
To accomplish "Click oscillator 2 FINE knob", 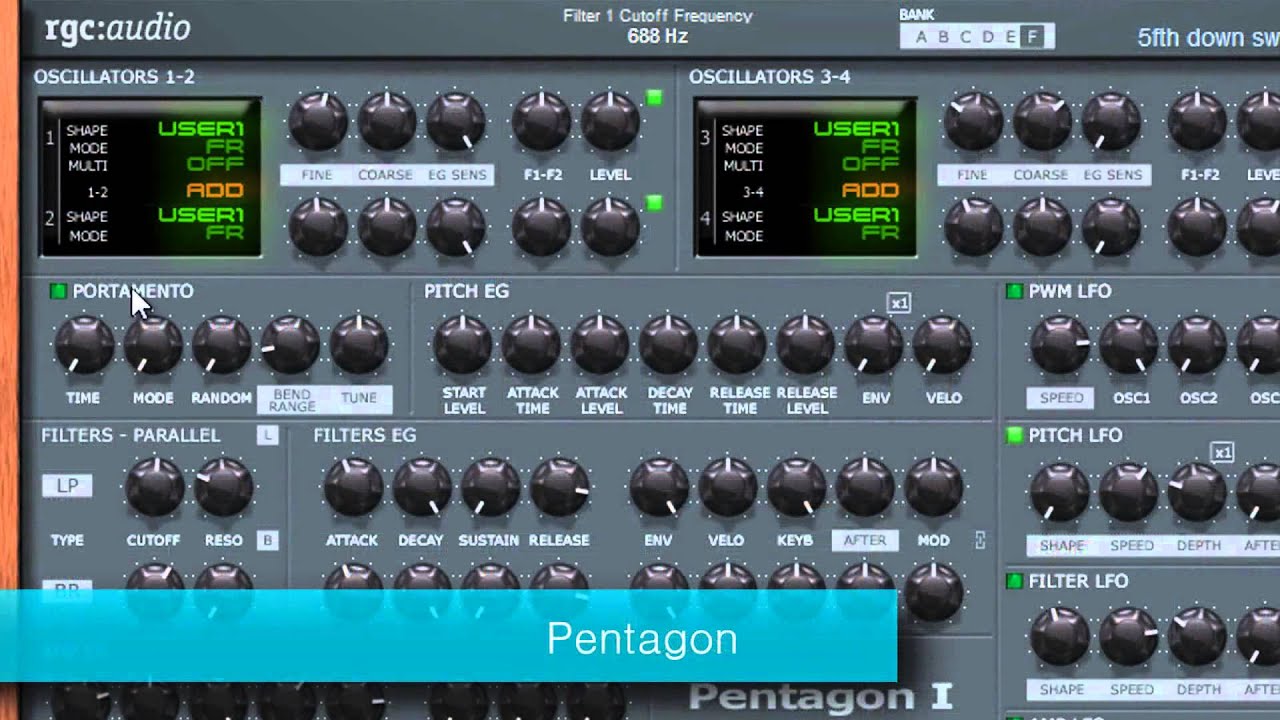I will tap(318, 226).
